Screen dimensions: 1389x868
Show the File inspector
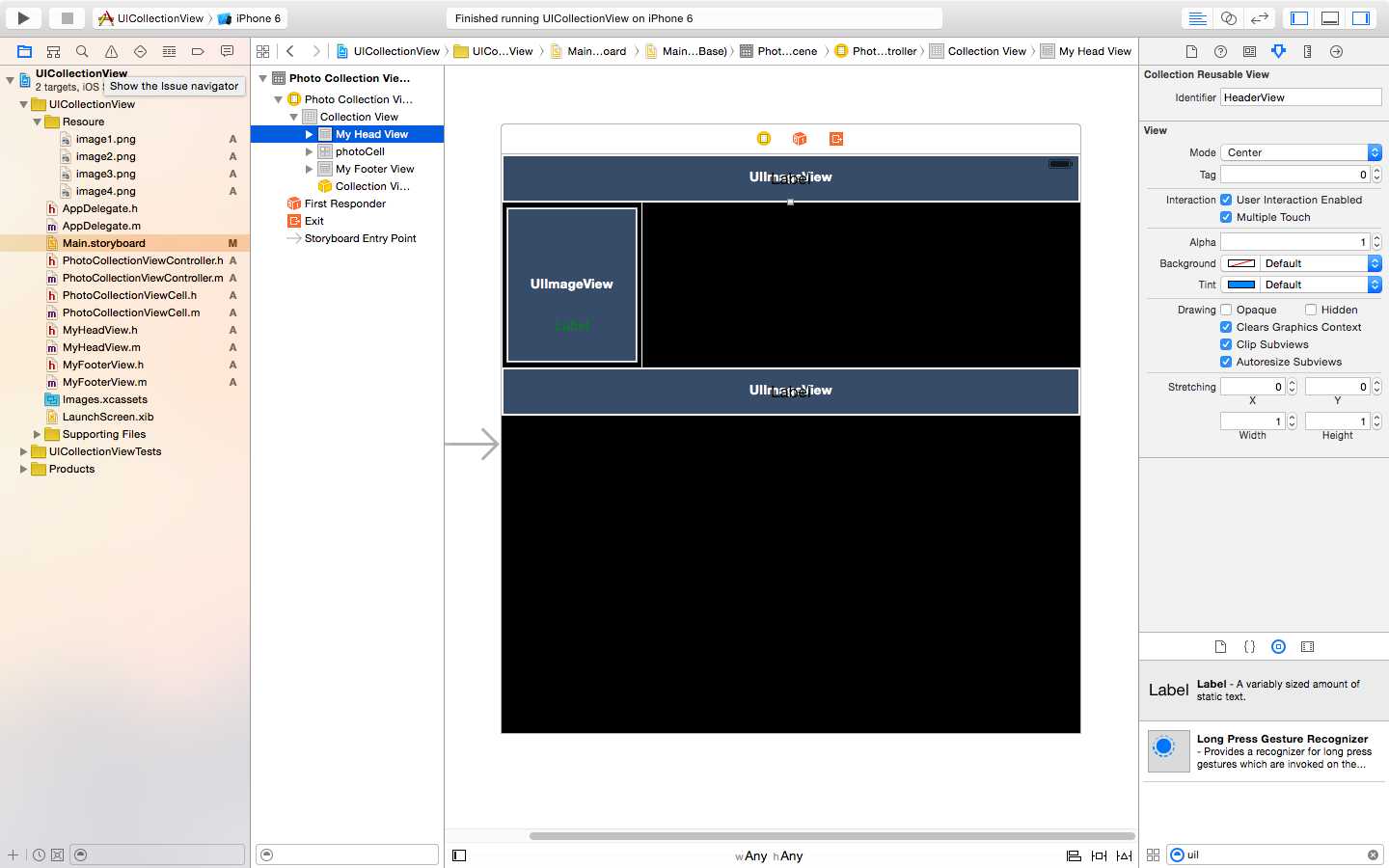pyautogui.click(x=1191, y=51)
